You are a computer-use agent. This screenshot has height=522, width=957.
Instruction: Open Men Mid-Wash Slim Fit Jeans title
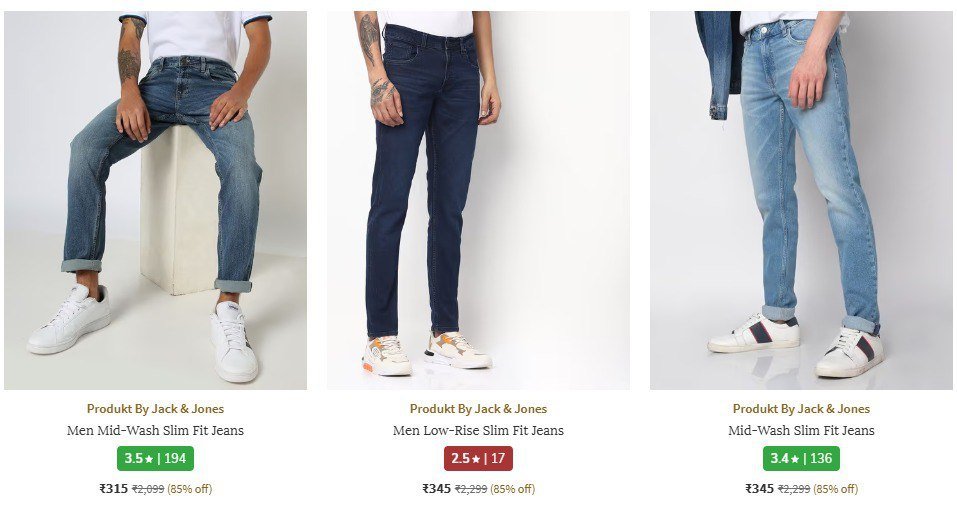(155, 430)
